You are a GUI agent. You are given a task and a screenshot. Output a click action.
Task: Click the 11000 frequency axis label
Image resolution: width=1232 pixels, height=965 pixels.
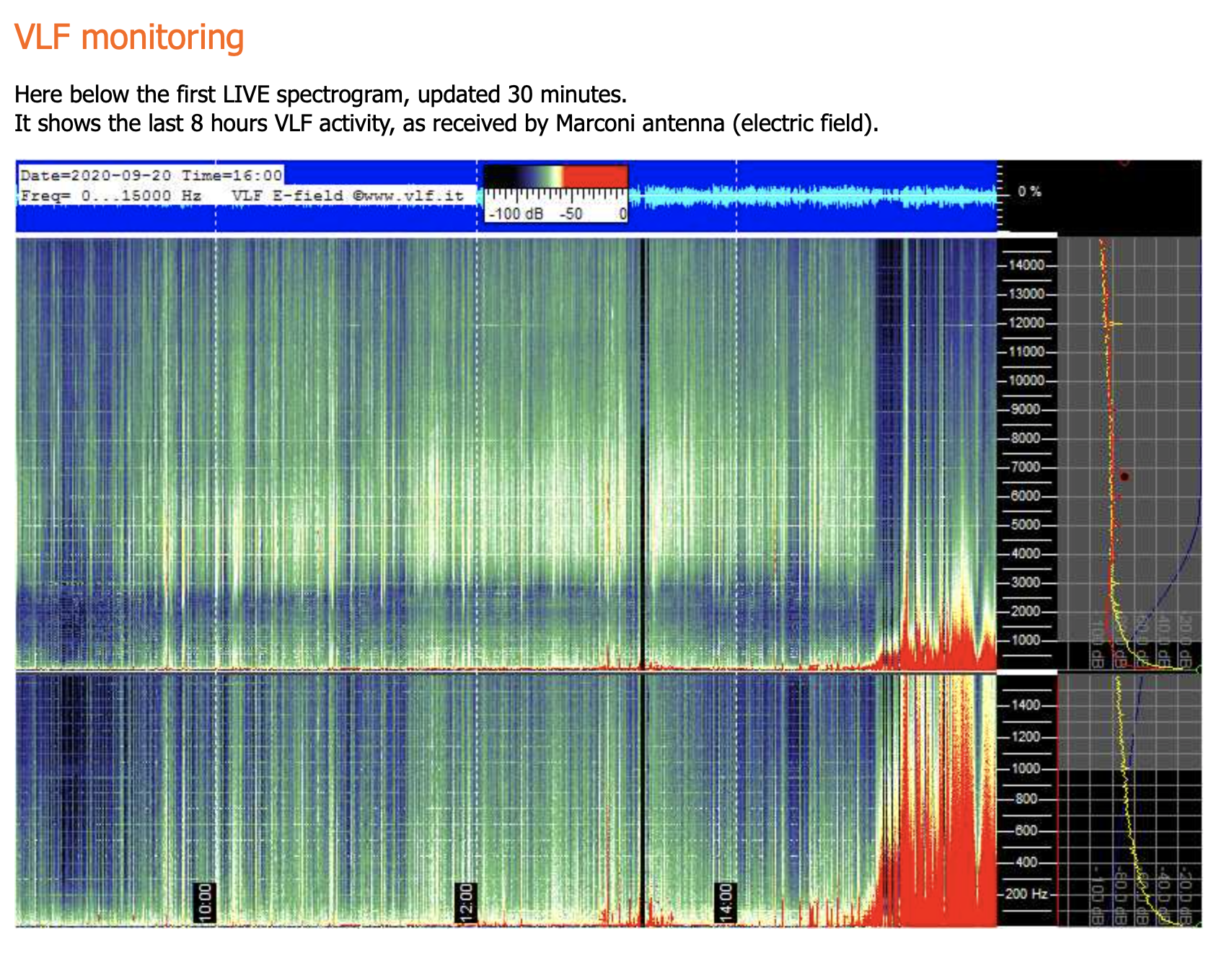[1026, 352]
